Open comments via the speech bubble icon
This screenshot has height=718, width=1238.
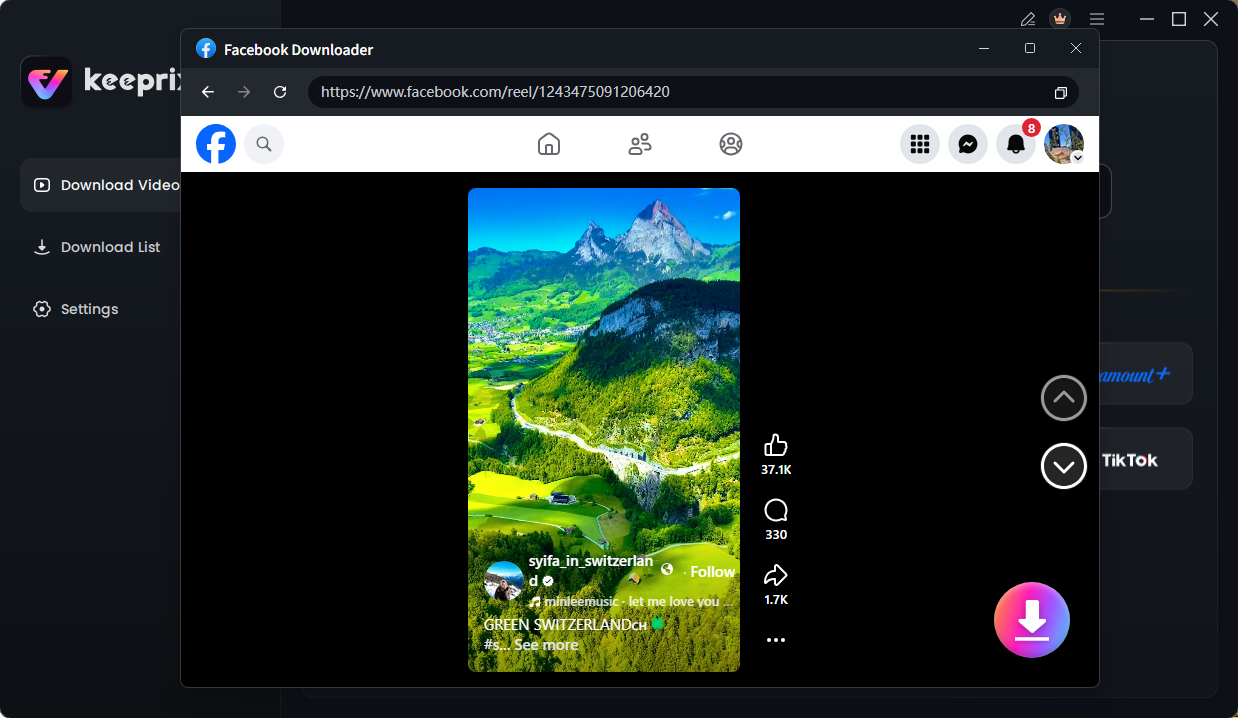[775, 510]
